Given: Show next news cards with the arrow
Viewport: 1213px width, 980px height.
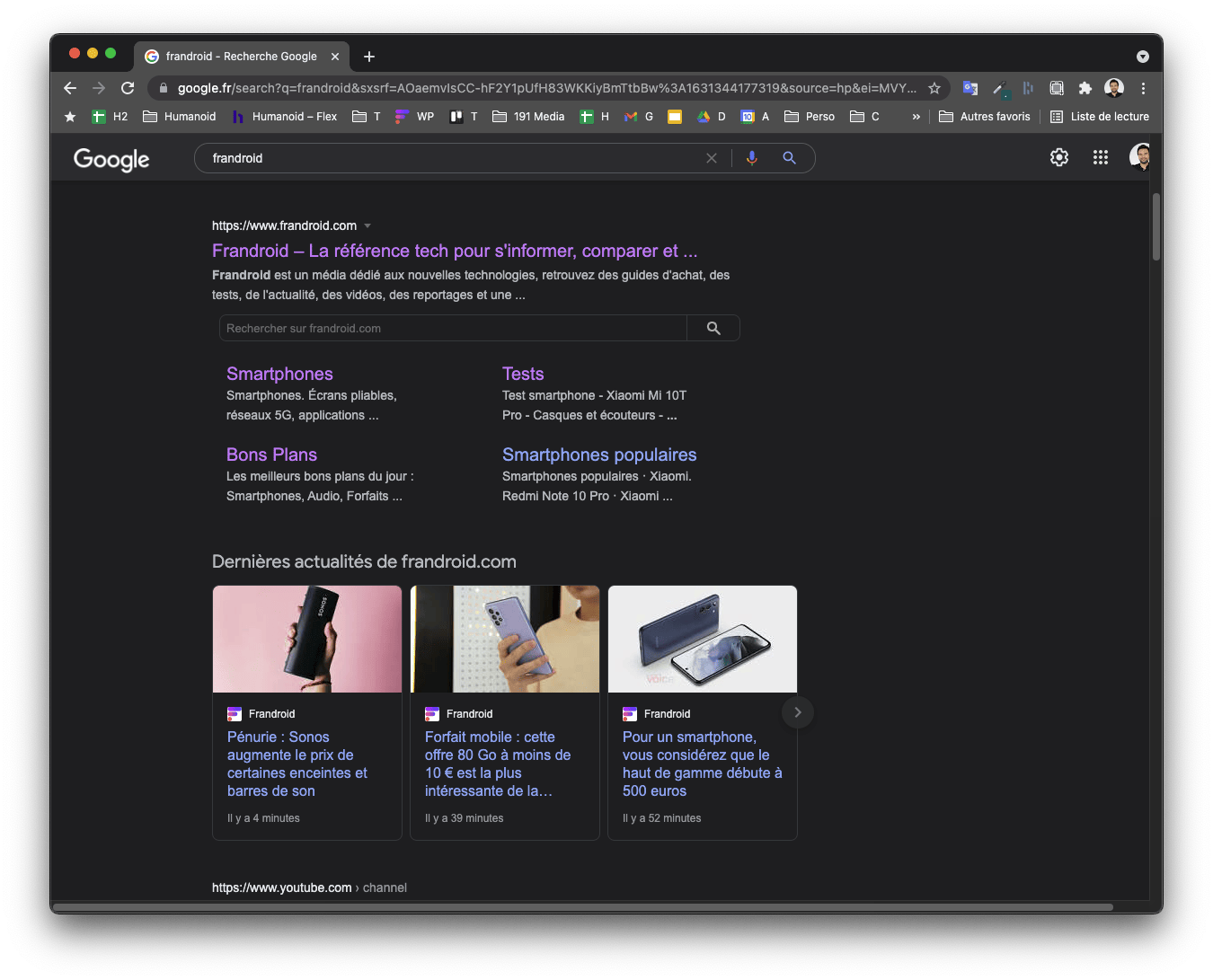Looking at the screenshot, I should [x=798, y=712].
